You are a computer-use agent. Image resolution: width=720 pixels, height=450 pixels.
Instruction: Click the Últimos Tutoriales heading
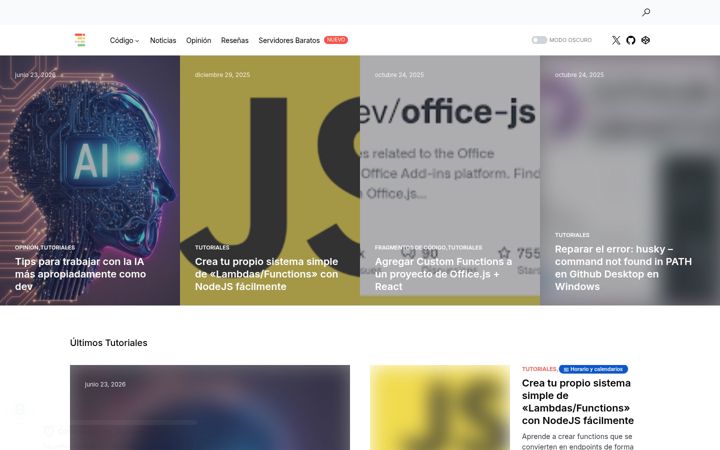tap(108, 343)
